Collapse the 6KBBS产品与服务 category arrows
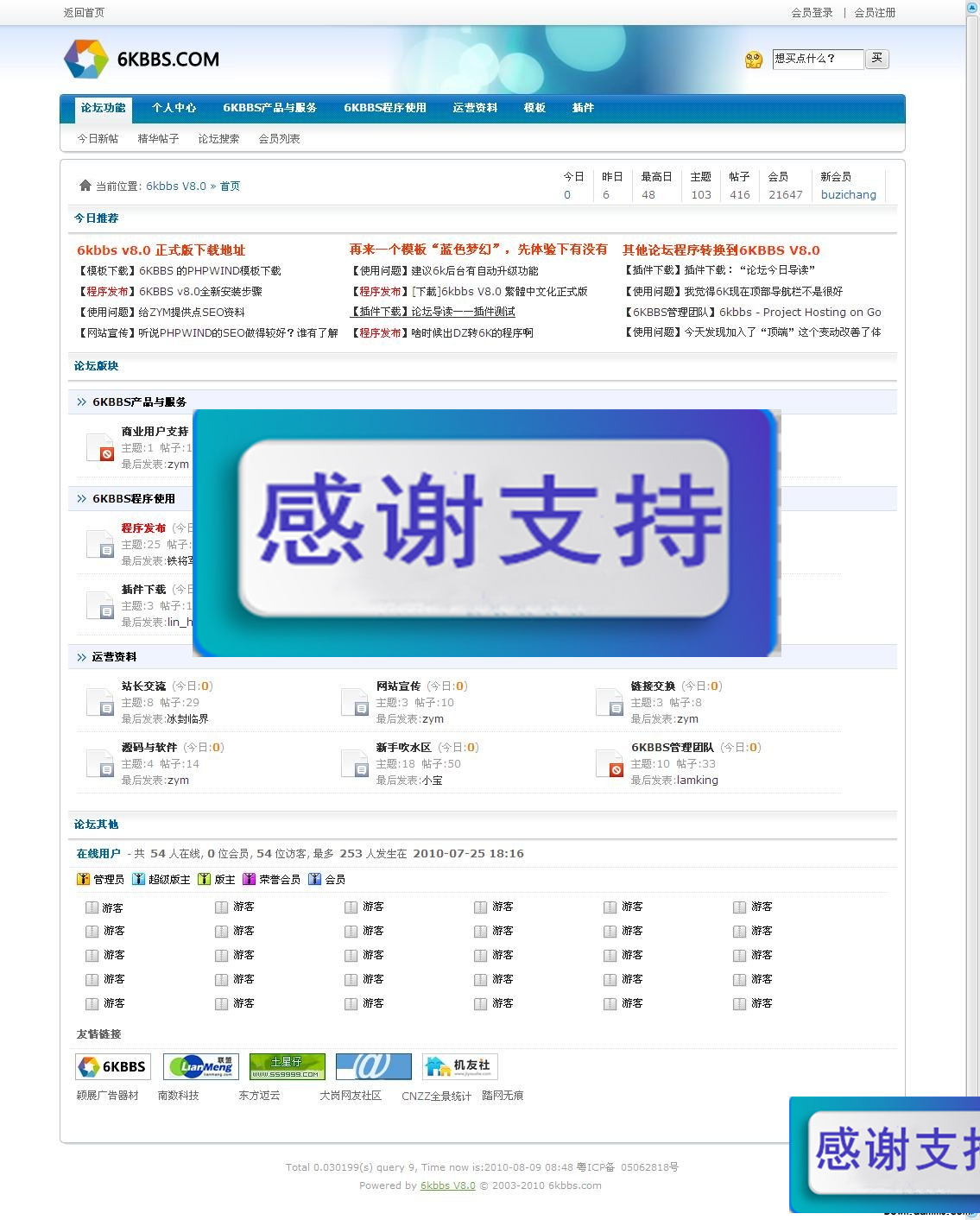This screenshot has width=980, height=1220. pyautogui.click(x=82, y=401)
